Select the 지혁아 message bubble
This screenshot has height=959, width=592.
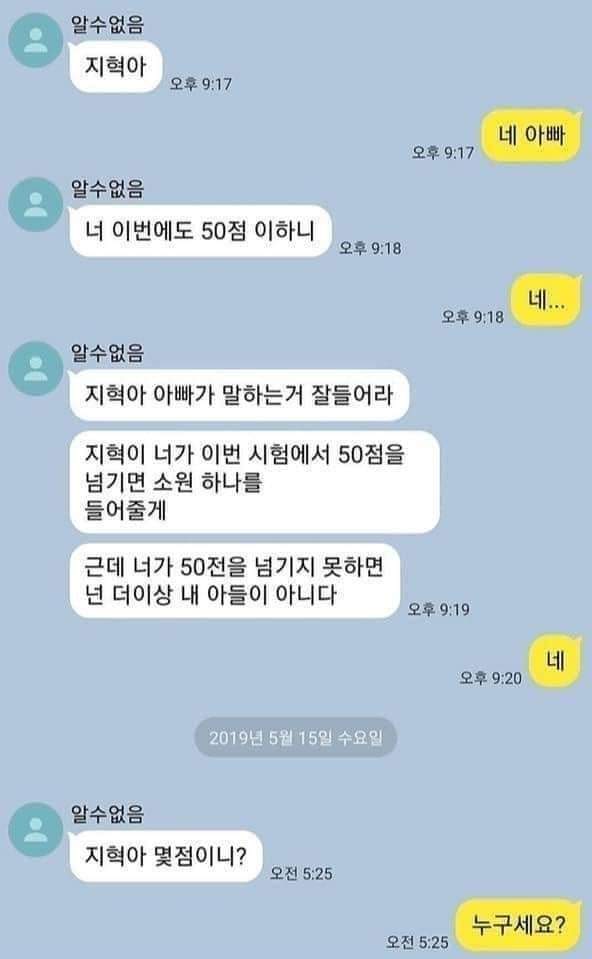point(116,67)
